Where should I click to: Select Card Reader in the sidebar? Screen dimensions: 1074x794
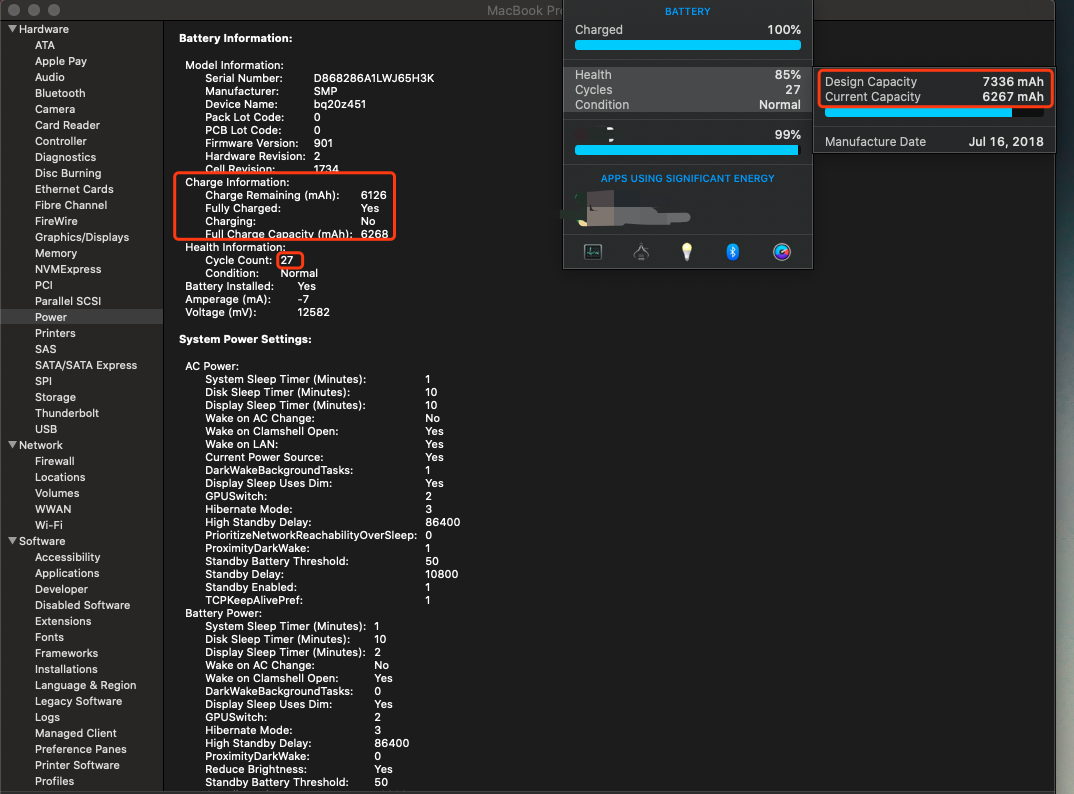point(67,125)
